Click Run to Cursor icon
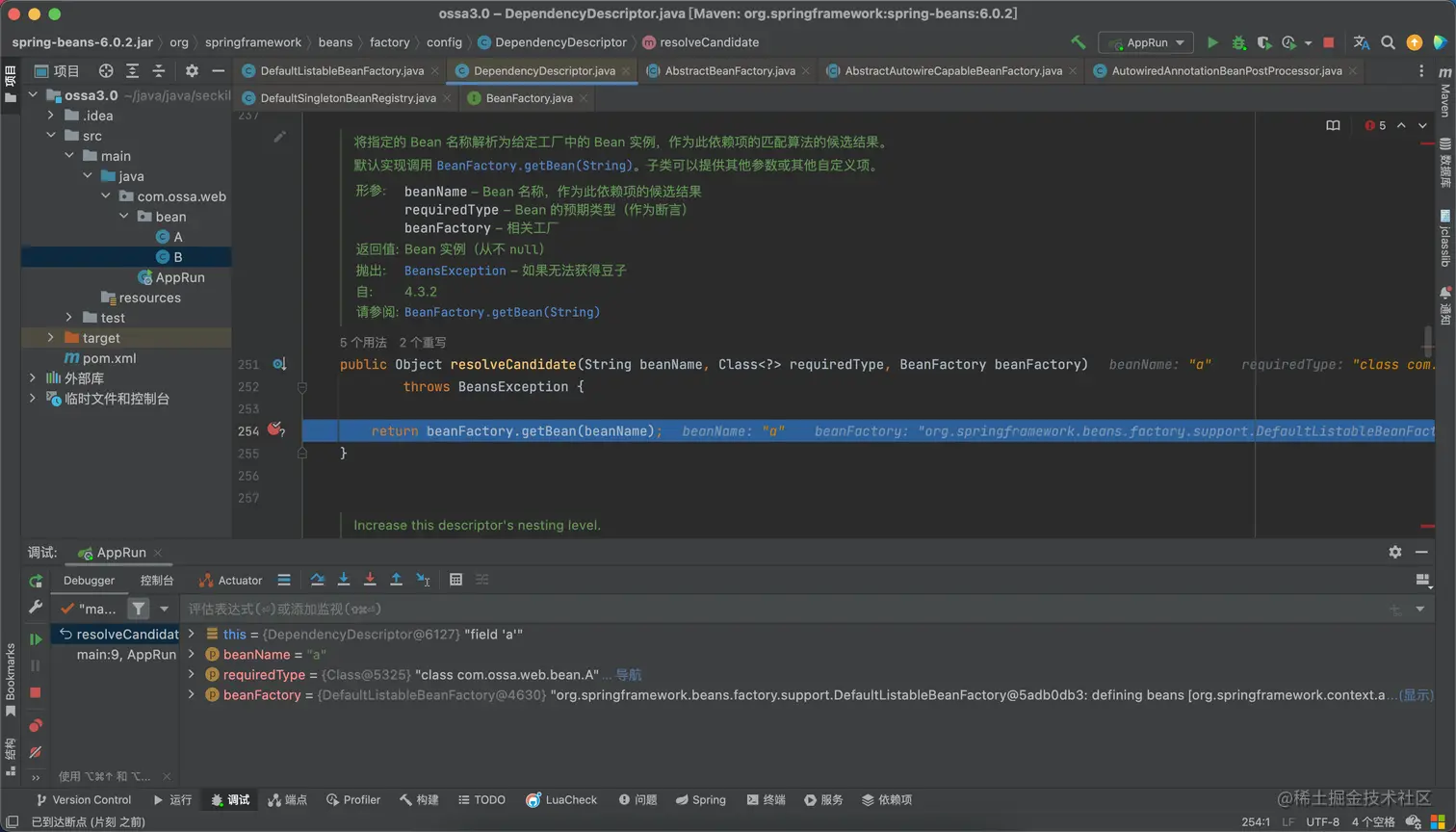This screenshot has width=1456, height=832. (423, 580)
